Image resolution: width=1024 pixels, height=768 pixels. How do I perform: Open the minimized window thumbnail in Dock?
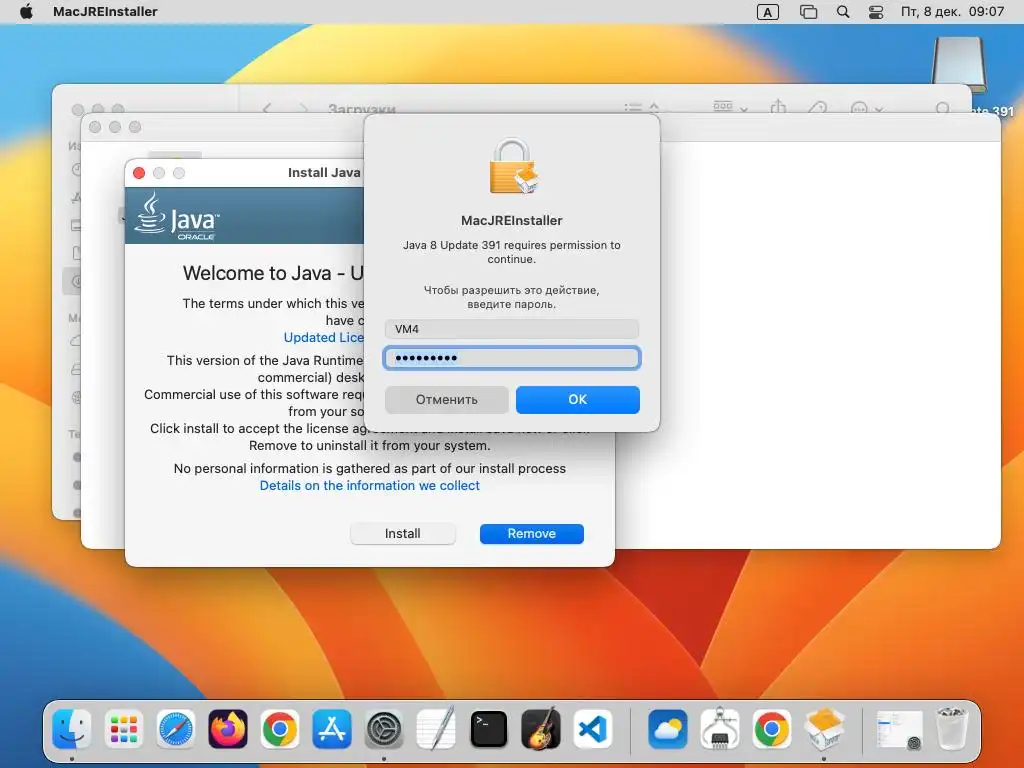899,729
